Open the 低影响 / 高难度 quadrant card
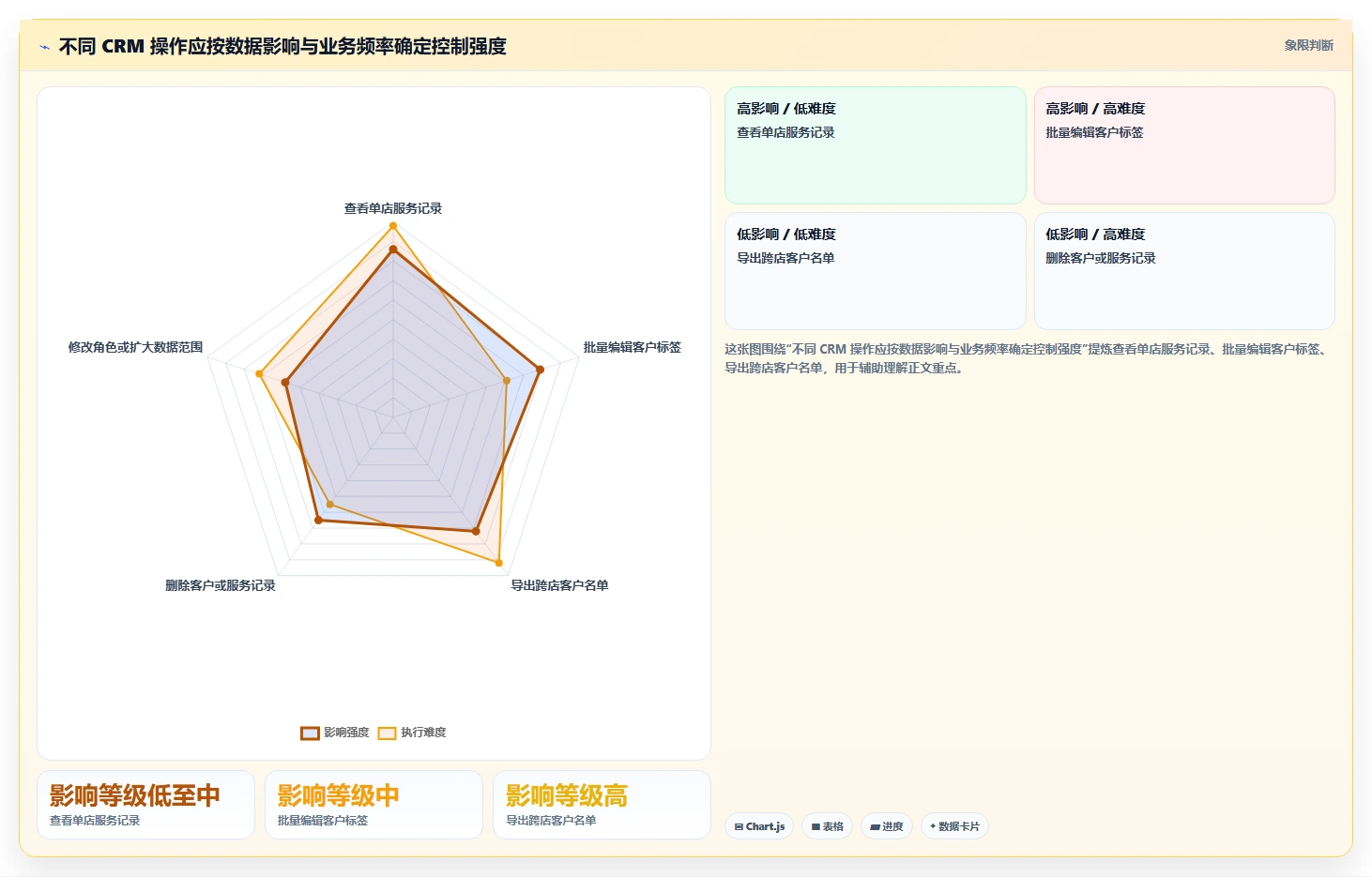This screenshot has height=877, width=1372. click(1184, 271)
